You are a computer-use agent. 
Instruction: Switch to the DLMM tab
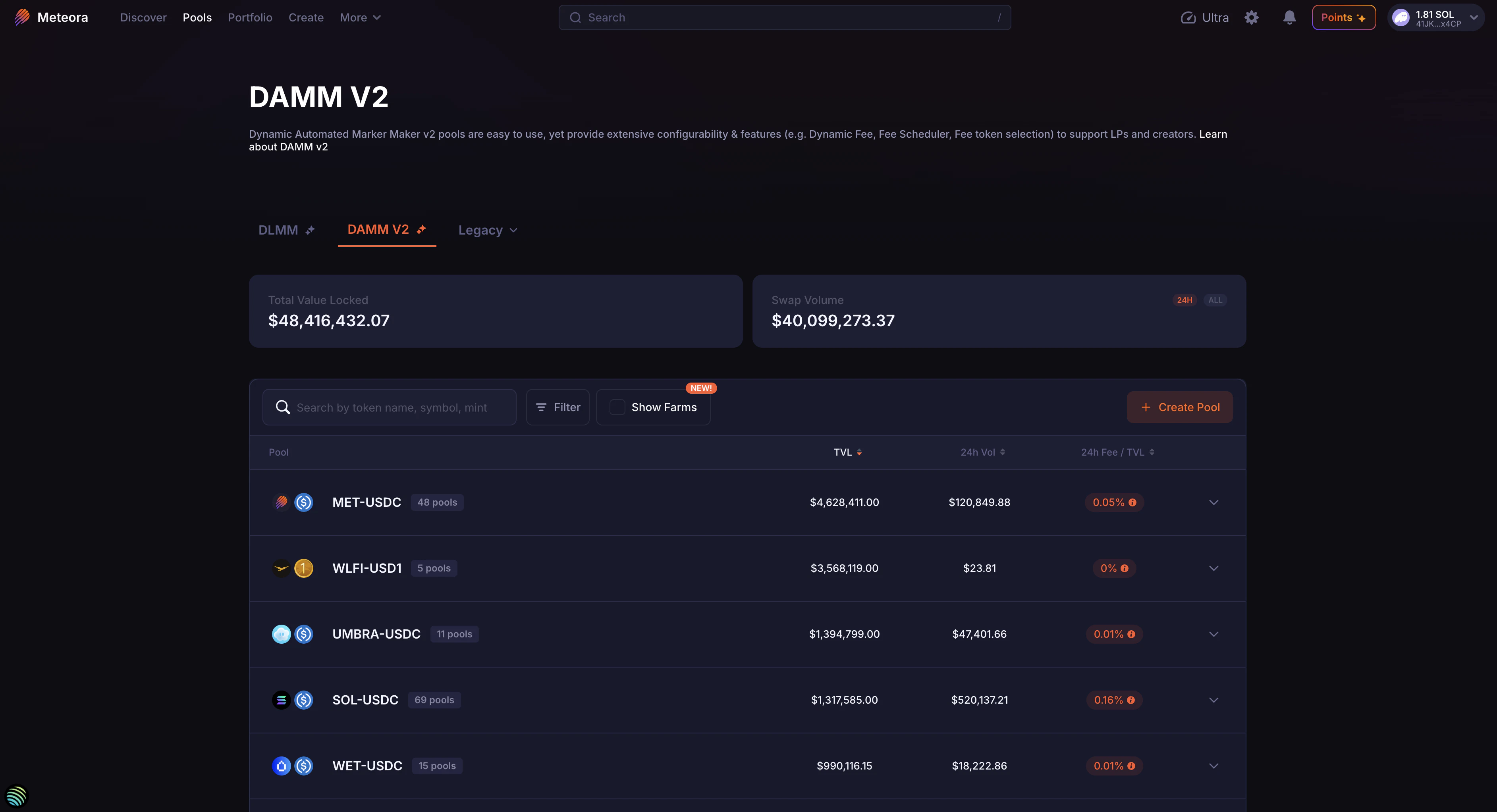[287, 230]
